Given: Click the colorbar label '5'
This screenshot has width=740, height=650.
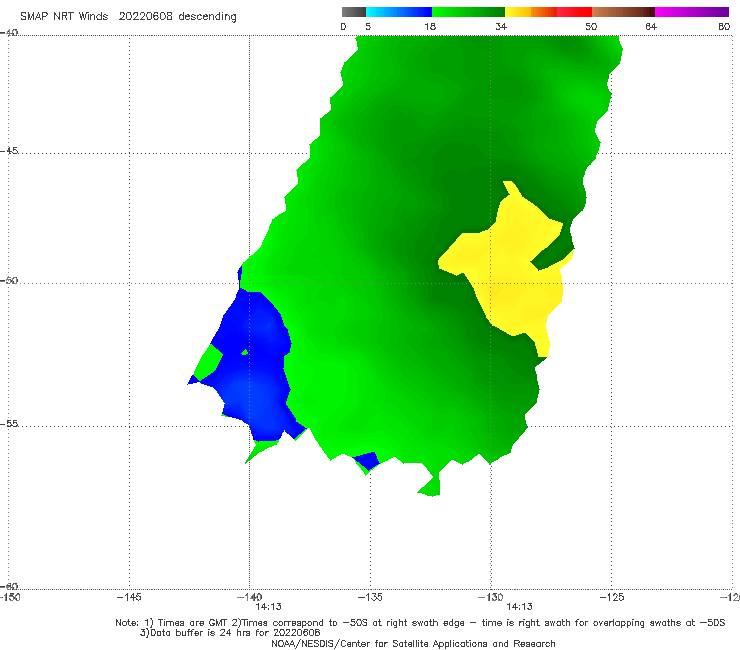Looking at the screenshot, I should [x=368, y=26].
